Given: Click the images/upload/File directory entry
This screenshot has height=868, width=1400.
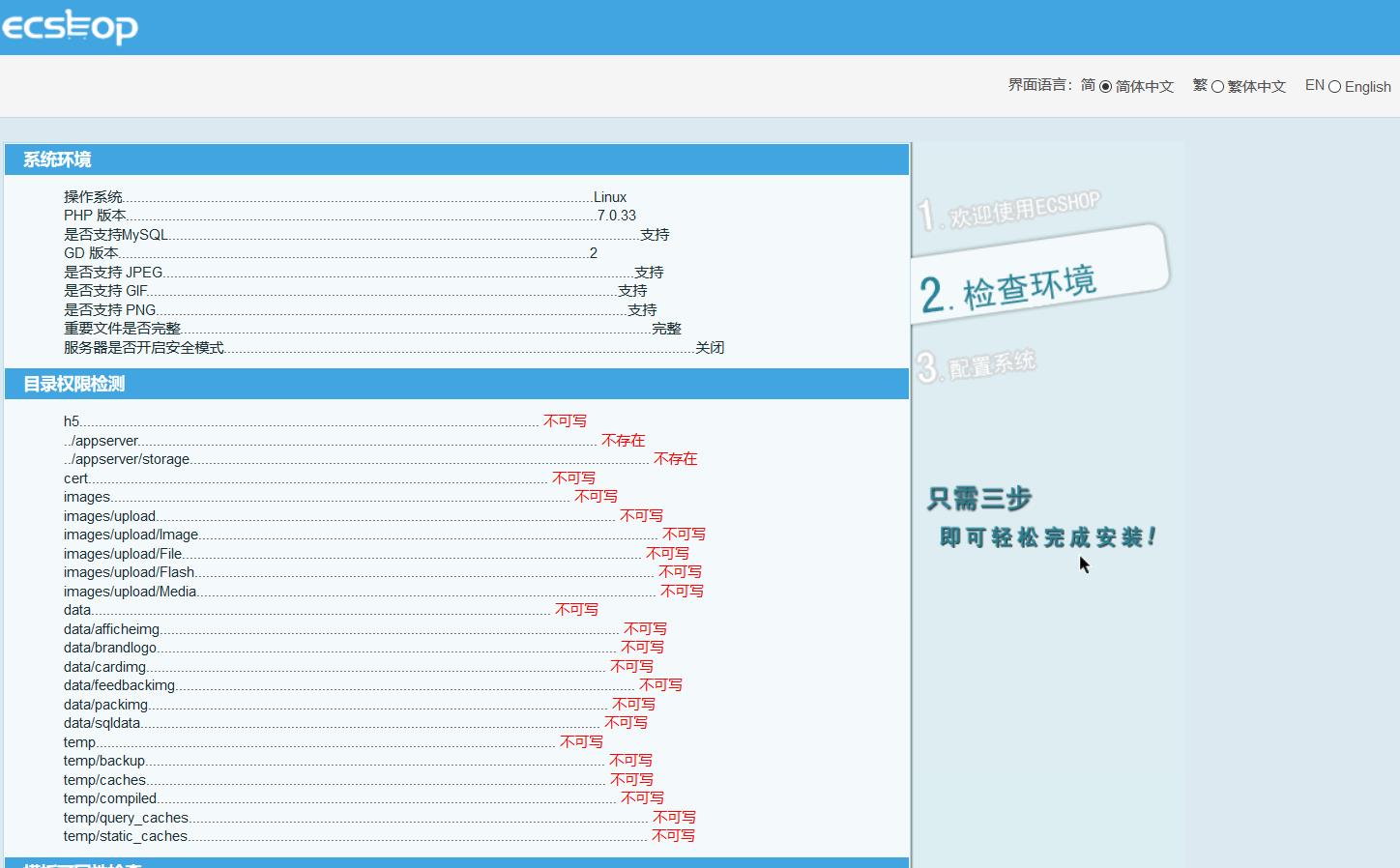Looking at the screenshot, I should coord(123,554).
